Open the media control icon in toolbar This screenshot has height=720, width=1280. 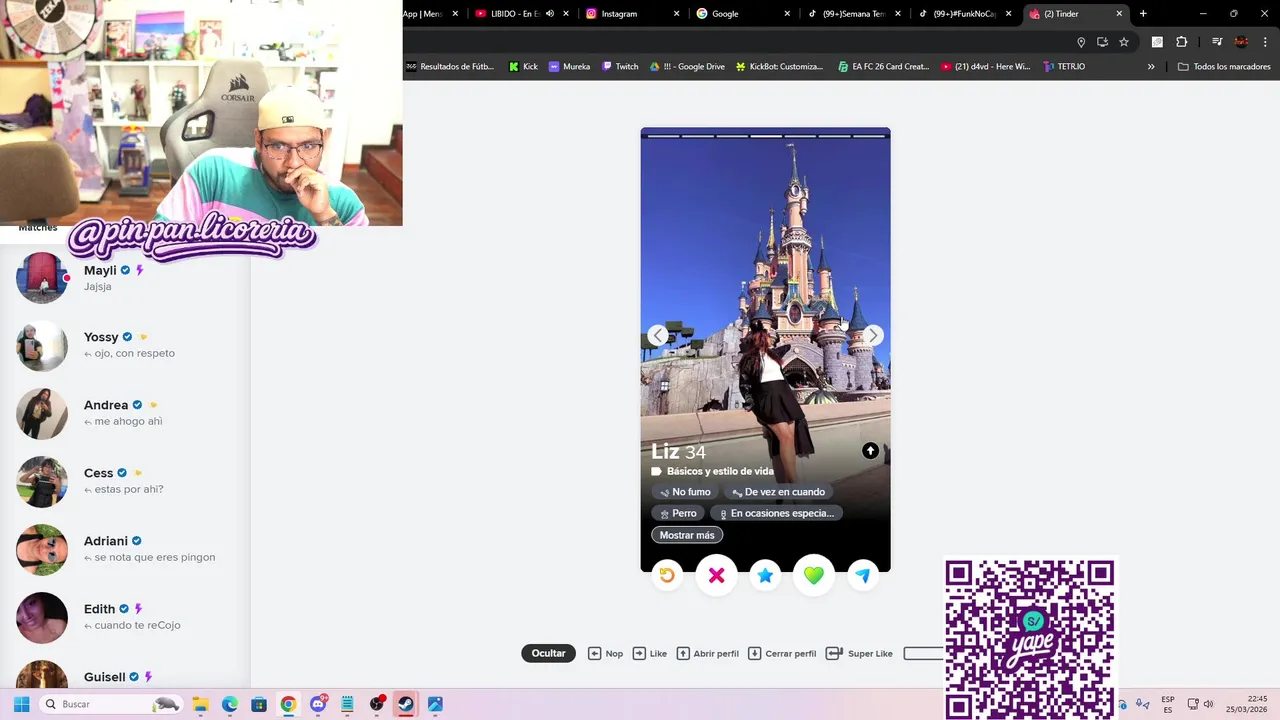click(x=1217, y=42)
